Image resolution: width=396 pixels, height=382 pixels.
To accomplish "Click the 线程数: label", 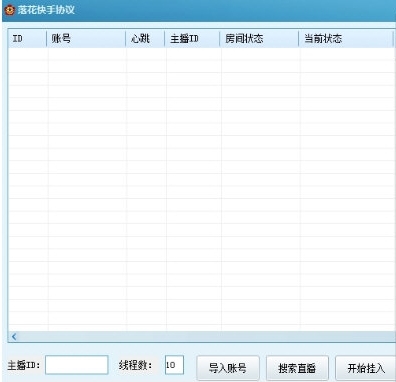I will (135, 365).
